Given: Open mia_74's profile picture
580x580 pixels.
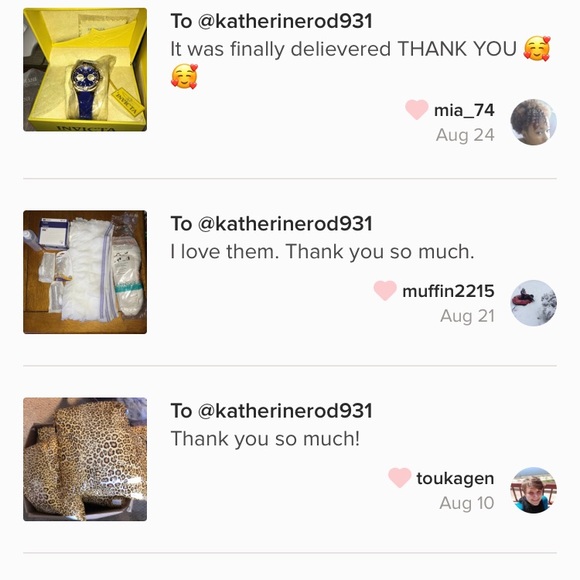Looking at the screenshot, I should (x=533, y=122).
